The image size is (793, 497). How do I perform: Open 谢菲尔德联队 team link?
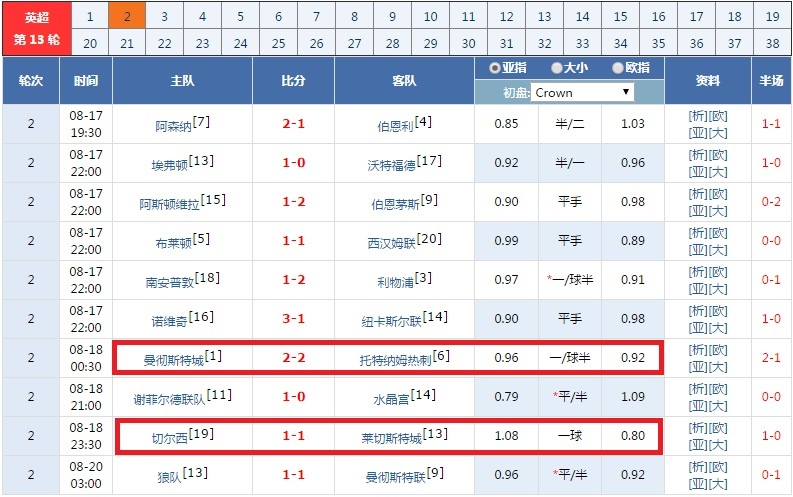[x=169, y=399]
